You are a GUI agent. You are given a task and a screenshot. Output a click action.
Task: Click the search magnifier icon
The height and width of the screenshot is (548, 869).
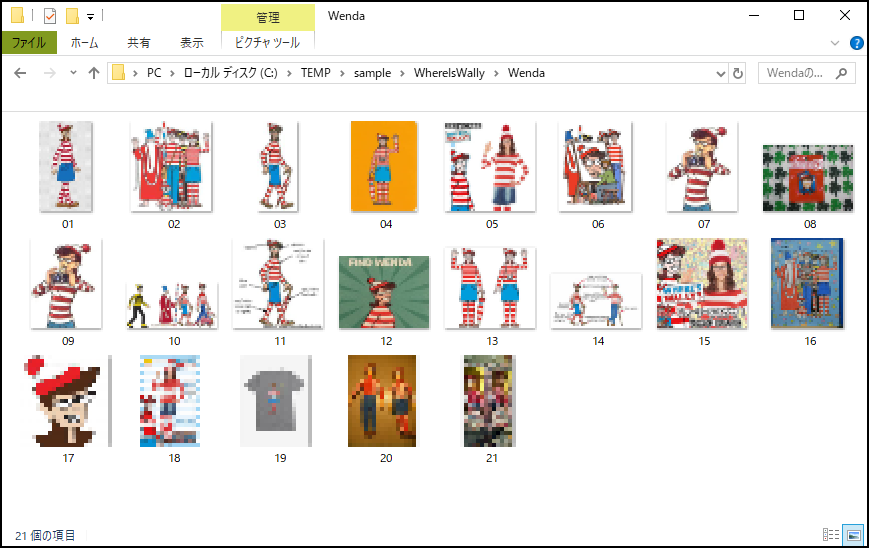point(841,73)
